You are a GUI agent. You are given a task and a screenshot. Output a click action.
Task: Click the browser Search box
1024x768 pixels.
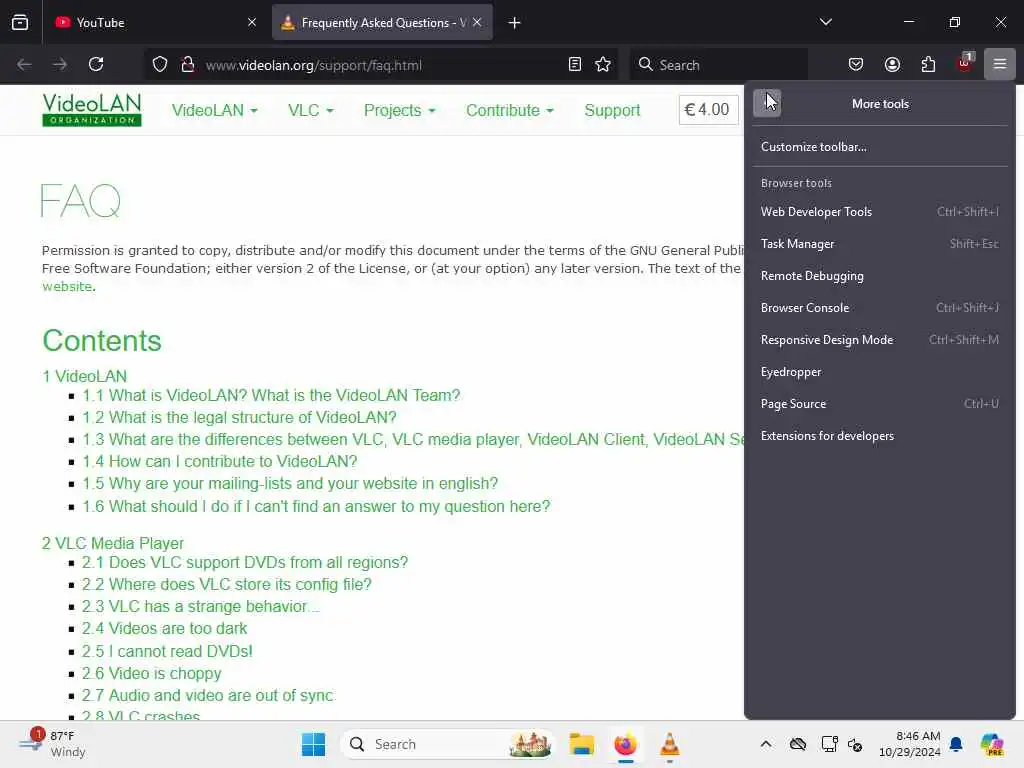(718, 65)
